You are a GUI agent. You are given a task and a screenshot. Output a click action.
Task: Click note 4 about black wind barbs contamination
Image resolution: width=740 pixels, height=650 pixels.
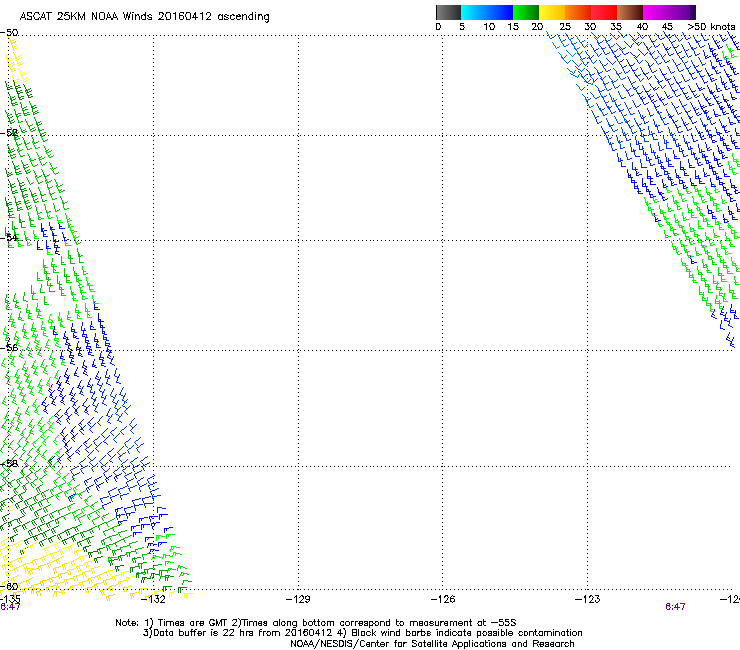(459, 633)
